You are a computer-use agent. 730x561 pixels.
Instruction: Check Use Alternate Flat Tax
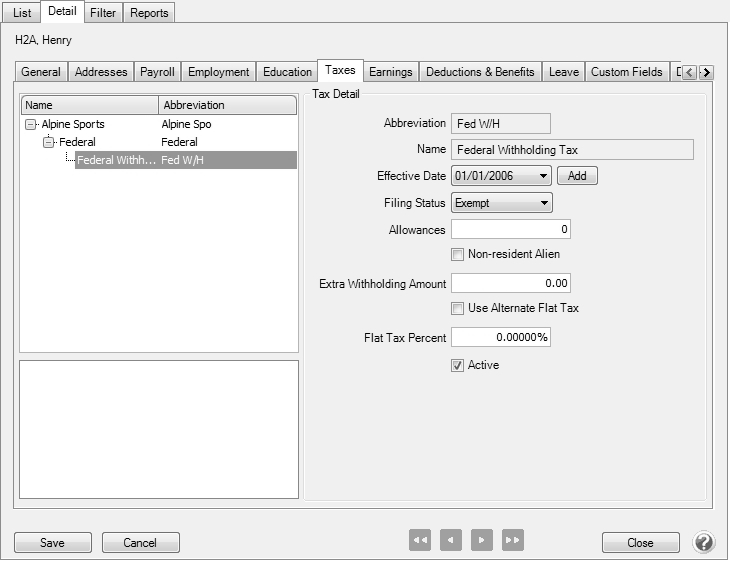coord(458,308)
